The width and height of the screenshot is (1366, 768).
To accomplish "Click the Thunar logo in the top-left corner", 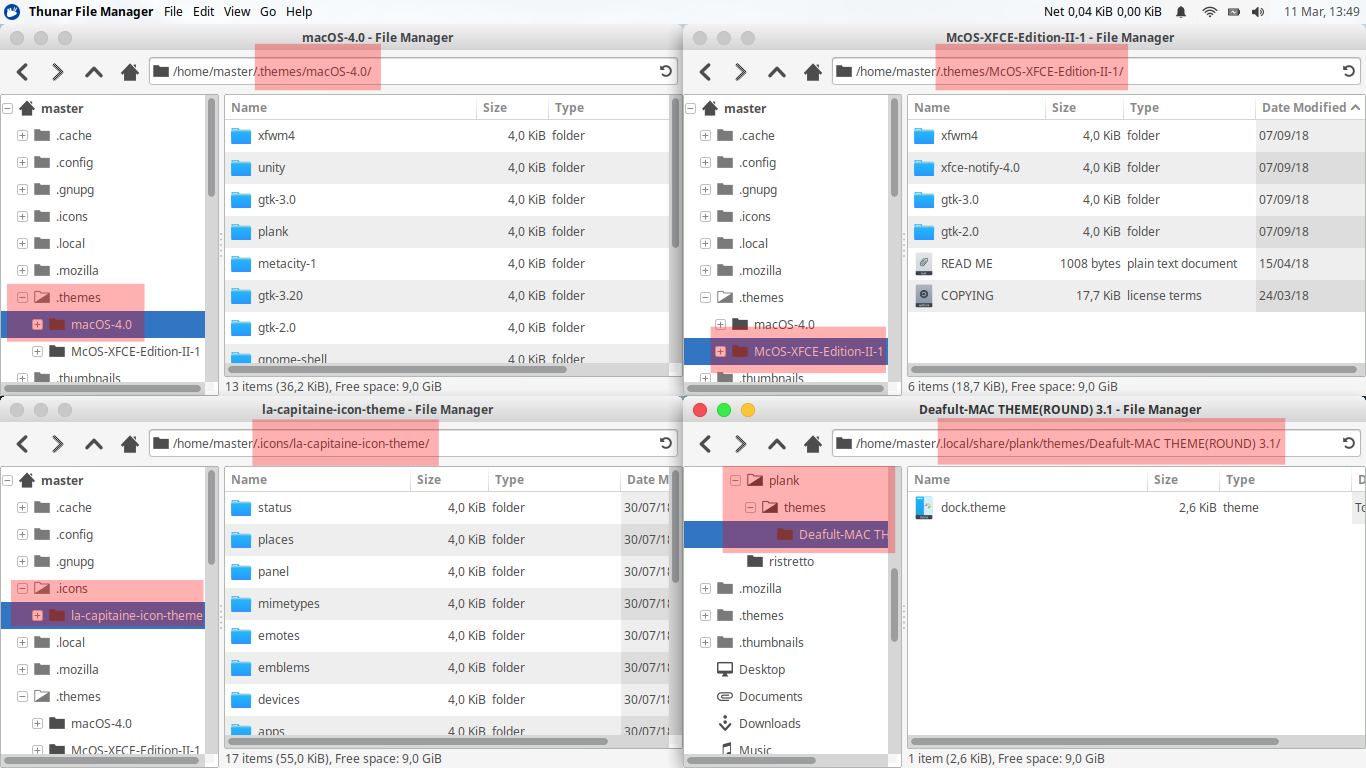I will coord(11,11).
